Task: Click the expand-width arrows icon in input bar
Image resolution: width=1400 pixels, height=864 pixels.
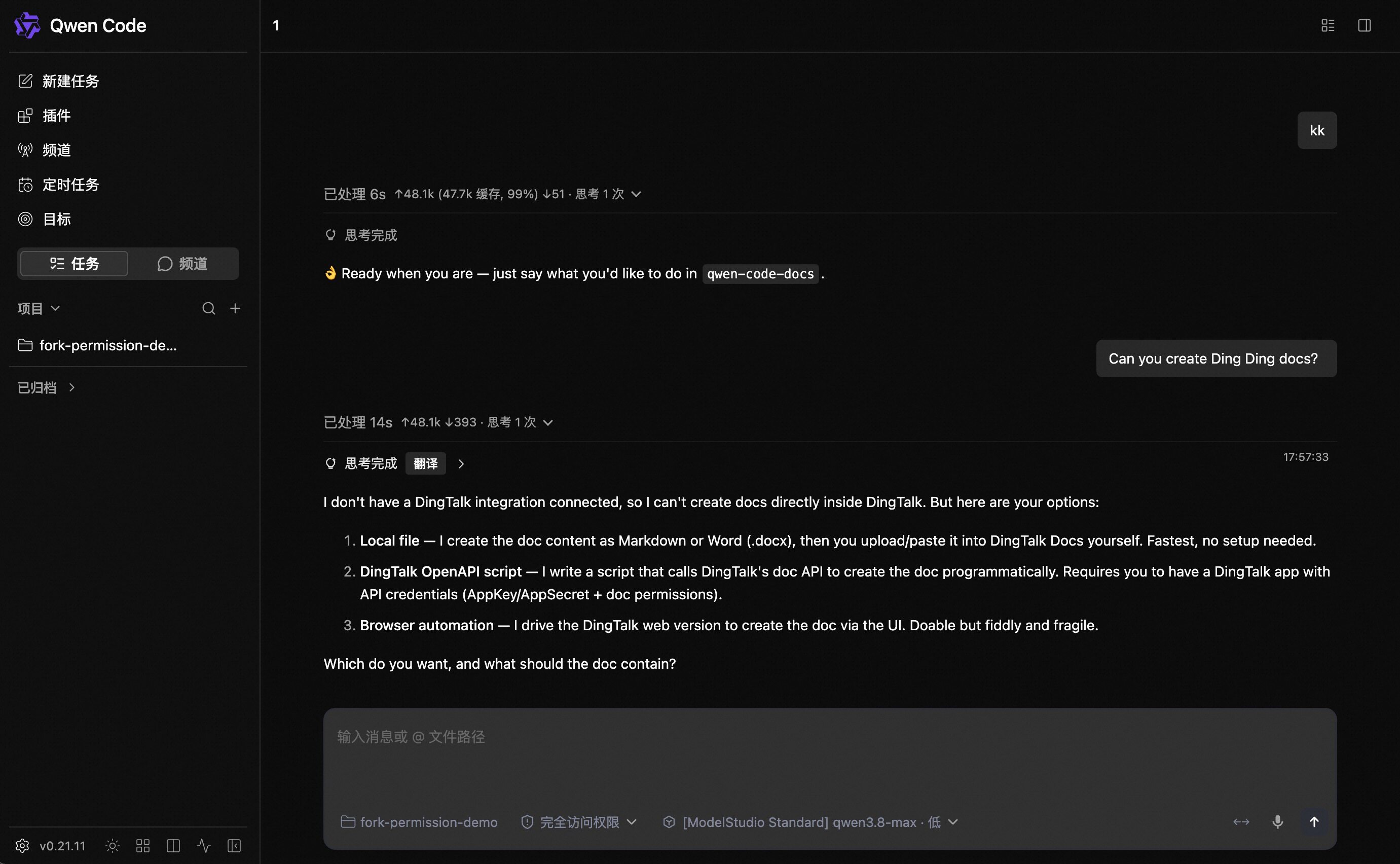Action: pyautogui.click(x=1241, y=822)
